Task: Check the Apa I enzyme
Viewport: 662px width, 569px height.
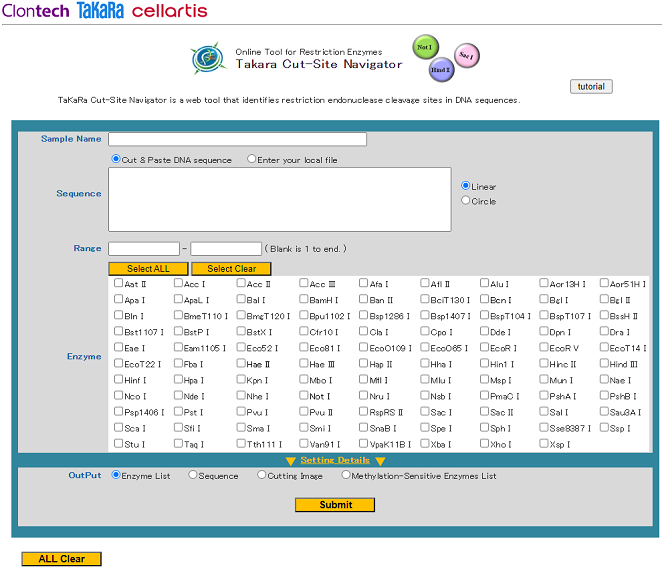Action: [119, 299]
